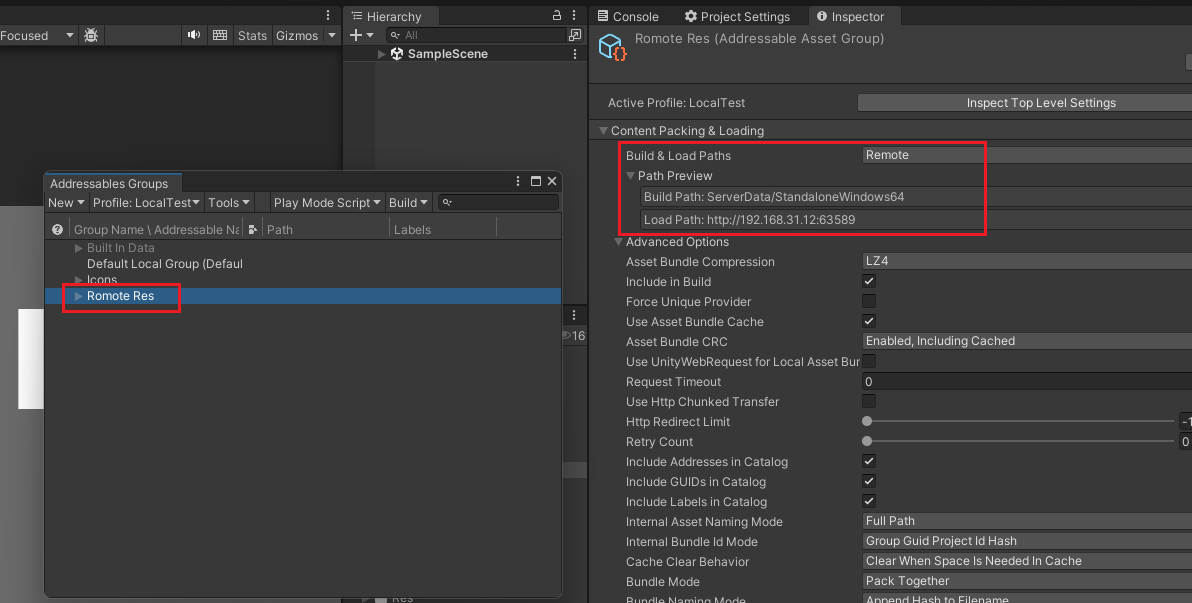Open the Game view three-dot options menu
1192x603 pixels.
coord(328,15)
